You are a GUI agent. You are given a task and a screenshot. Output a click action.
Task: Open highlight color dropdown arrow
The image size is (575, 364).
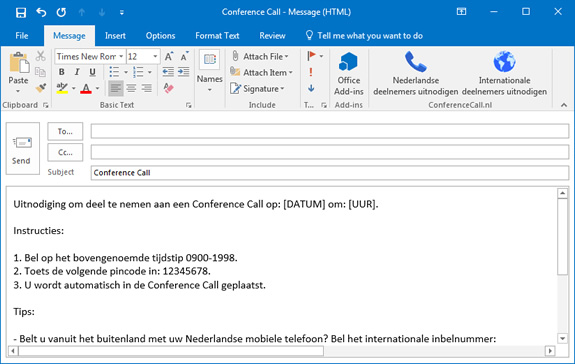coord(74,88)
